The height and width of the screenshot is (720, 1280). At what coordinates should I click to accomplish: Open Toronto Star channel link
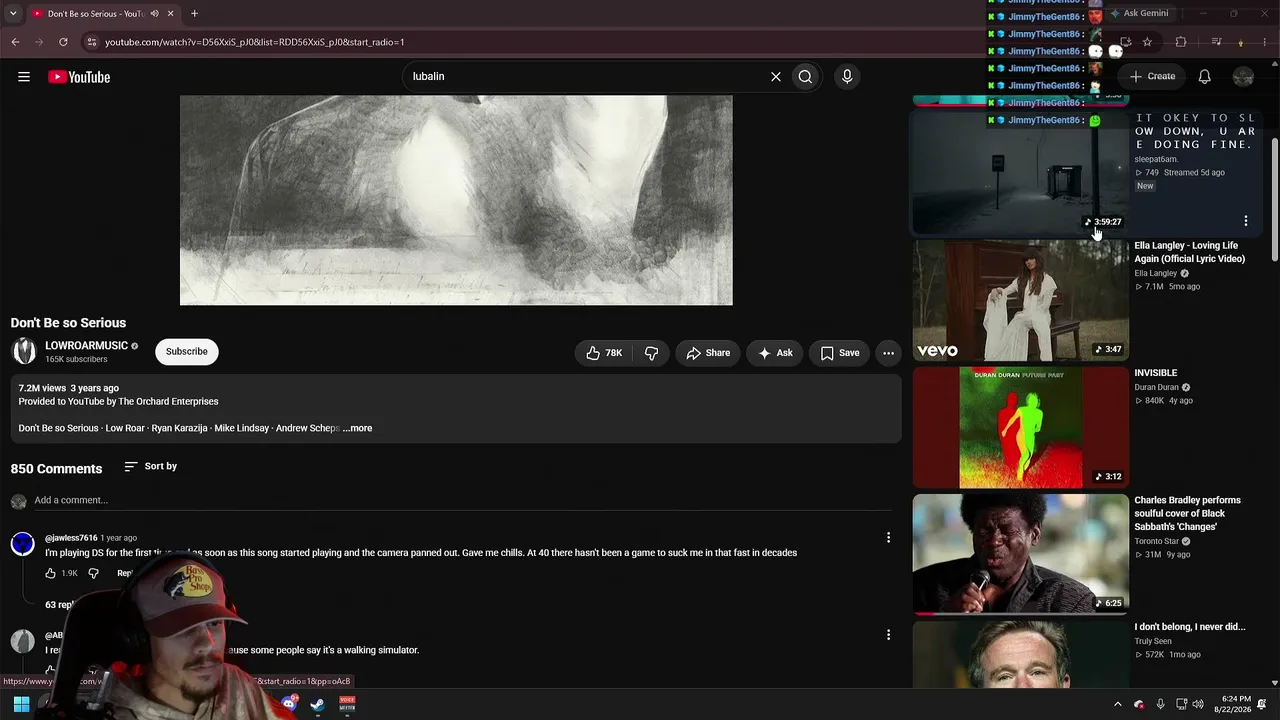coord(1157,541)
